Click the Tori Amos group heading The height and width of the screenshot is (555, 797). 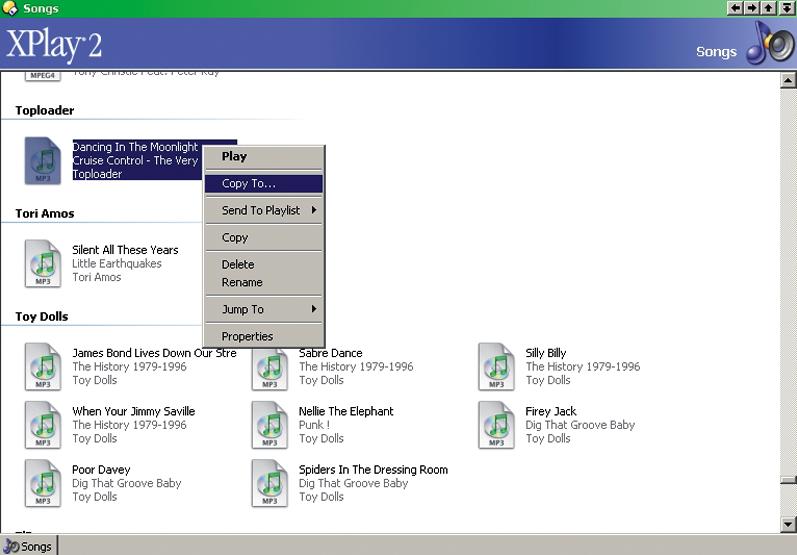click(45, 213)
